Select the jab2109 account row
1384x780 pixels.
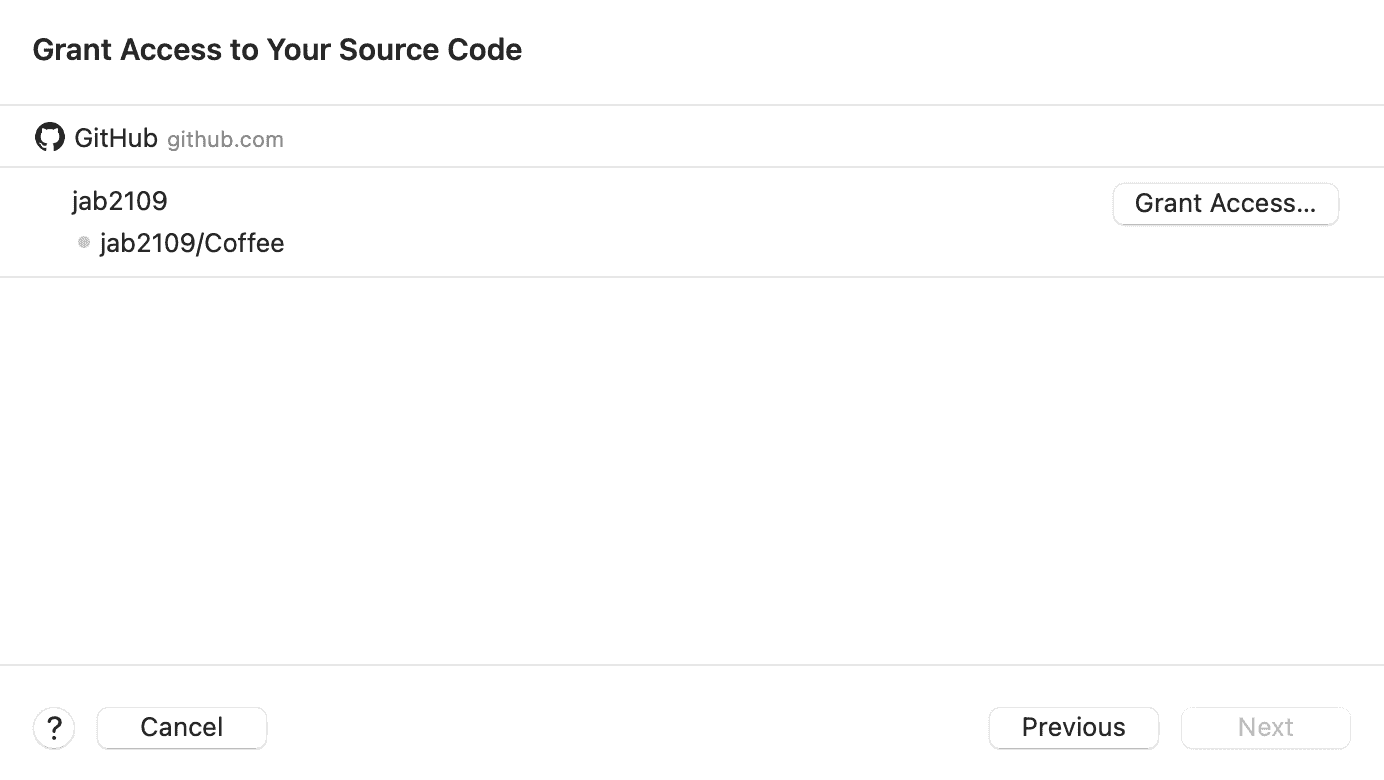click(400, 201)
